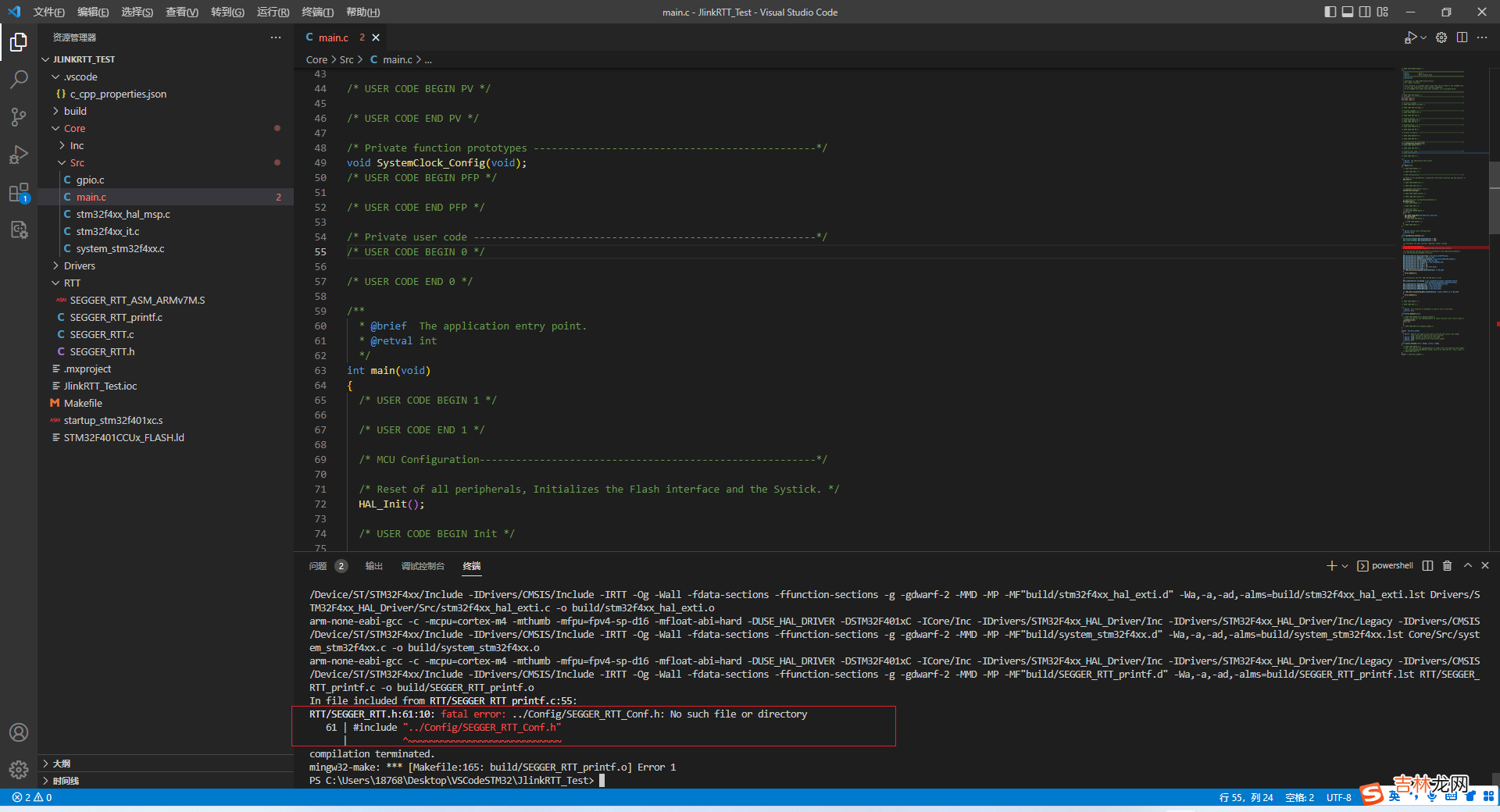
Task: Open the 选择(S) menu
Action: [137, 12]
